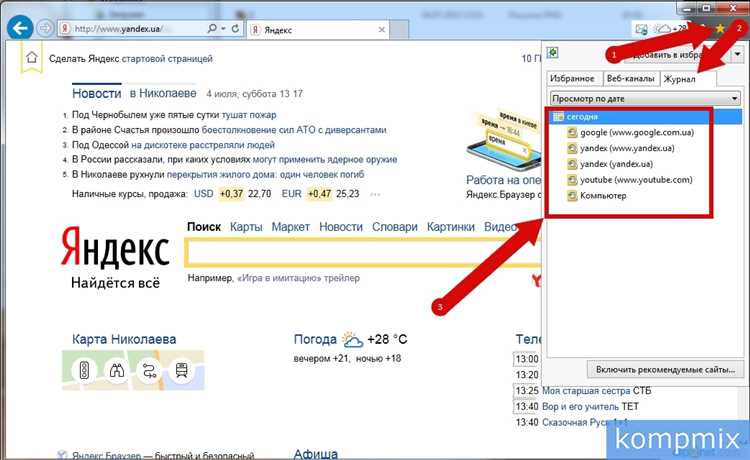Expand more currency rates with the ellipsis
The height and width of the screenshot is (460, 750).
(375, 194)
